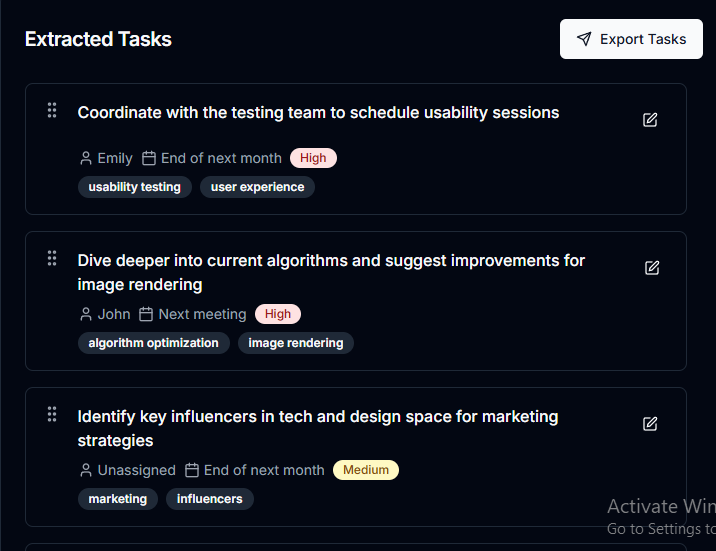Select the marketing tag

(117, 499)
